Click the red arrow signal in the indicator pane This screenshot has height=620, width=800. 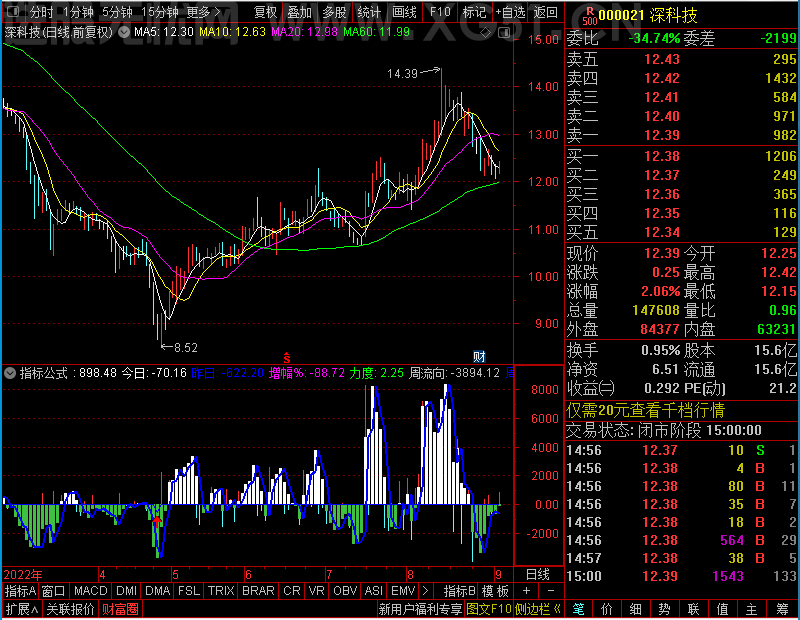tap(157, 519)
